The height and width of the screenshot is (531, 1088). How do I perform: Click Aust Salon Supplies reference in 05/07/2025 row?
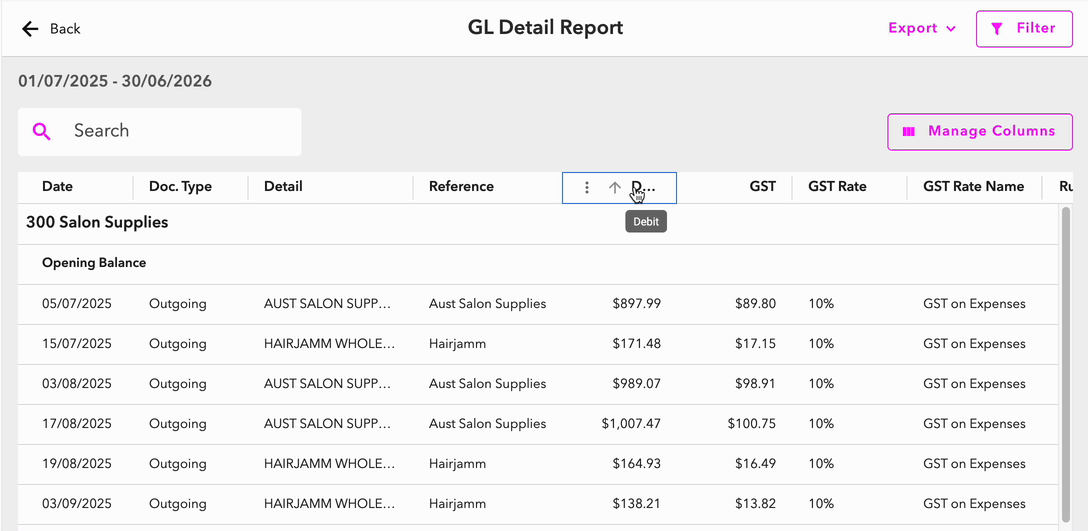[x=488, y=303]
